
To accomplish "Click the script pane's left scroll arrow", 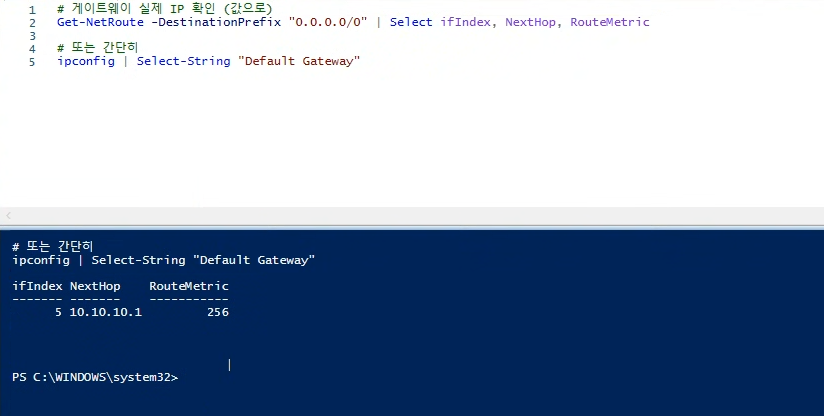I will pyautogui.click(x=8, y=215).
